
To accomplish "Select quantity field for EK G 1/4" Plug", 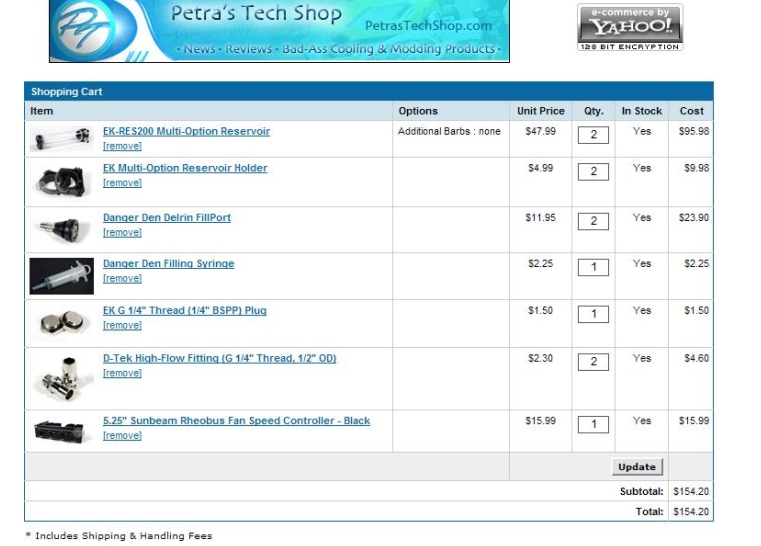I will tap(593, 314).
